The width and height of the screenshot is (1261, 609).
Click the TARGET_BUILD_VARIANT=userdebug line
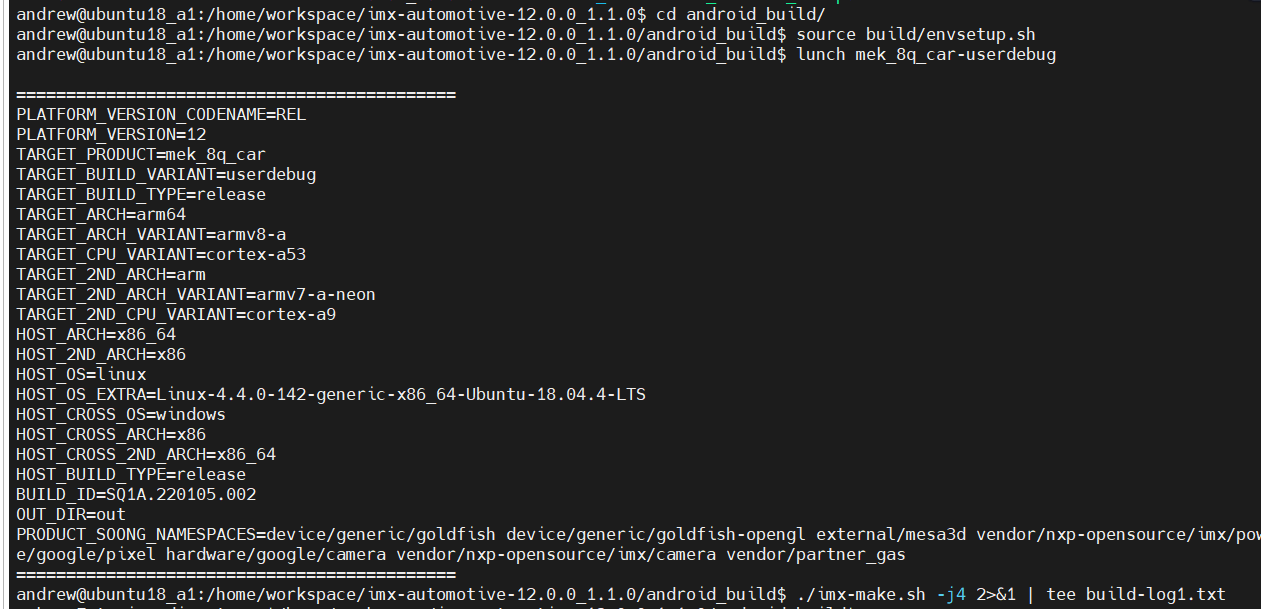(166, 174)
